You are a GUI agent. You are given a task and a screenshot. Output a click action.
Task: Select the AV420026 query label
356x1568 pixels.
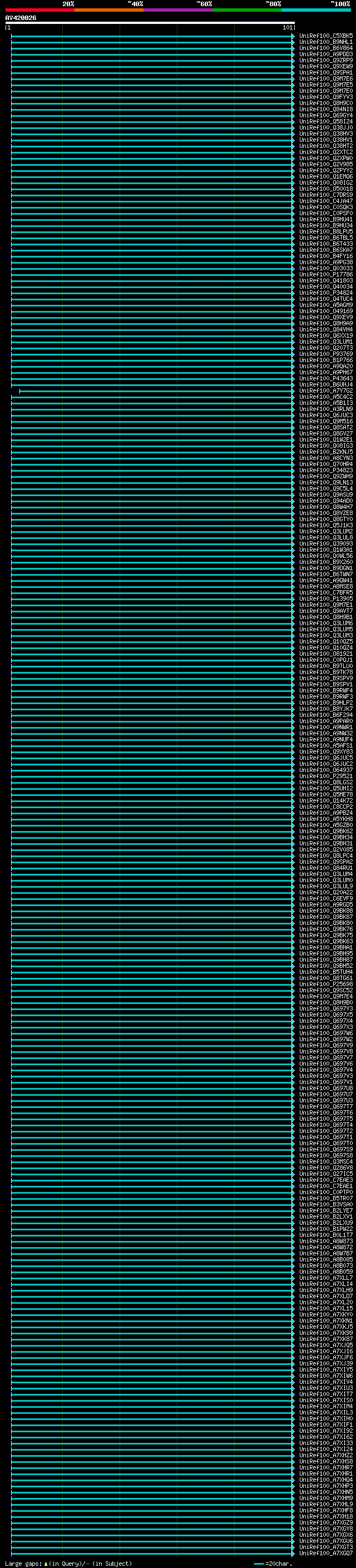coord(21,18)
